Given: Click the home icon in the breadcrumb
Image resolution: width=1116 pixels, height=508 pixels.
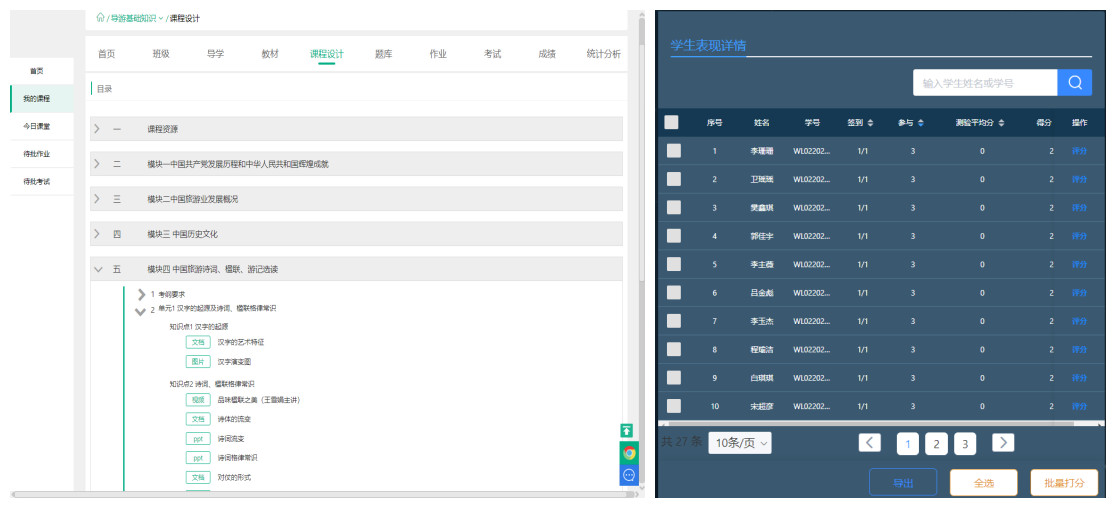Looking at the screenshot, I should [x=100, y=18].
